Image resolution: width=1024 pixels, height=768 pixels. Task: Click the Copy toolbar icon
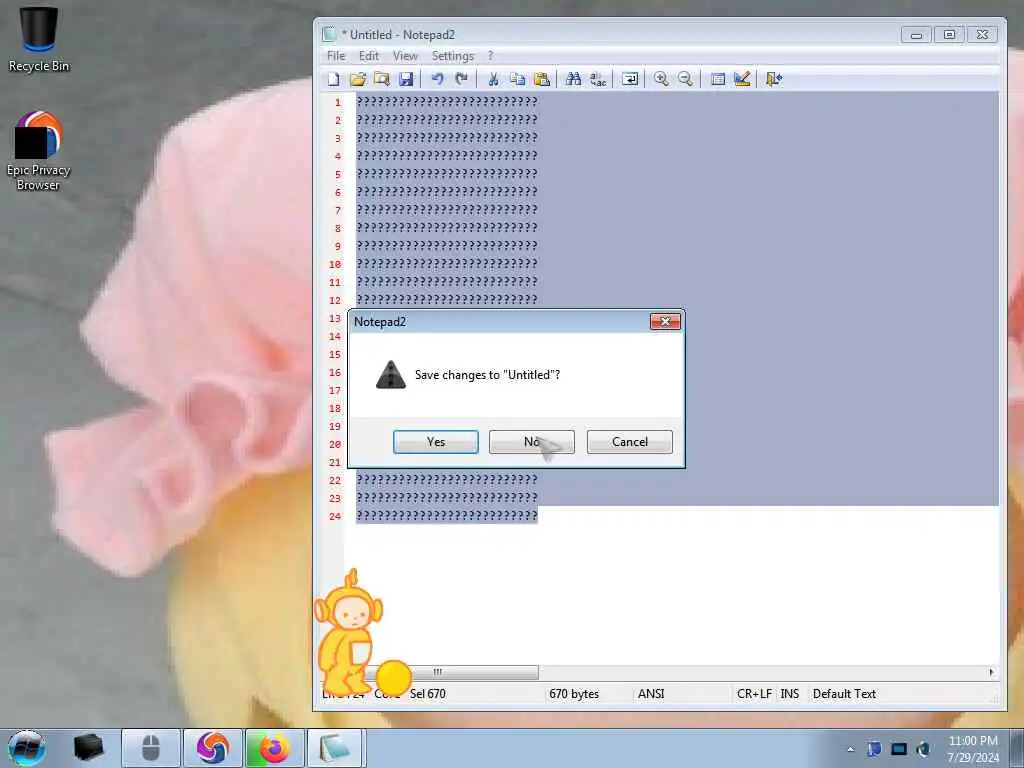(517, 79)
